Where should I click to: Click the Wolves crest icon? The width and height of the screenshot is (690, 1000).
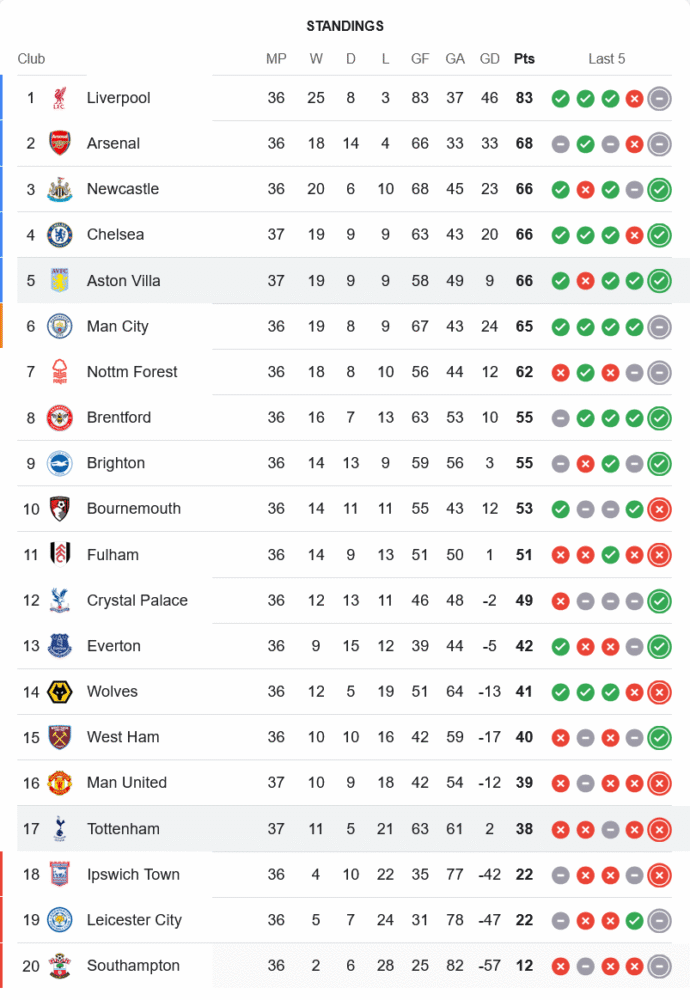coord(60,691)
